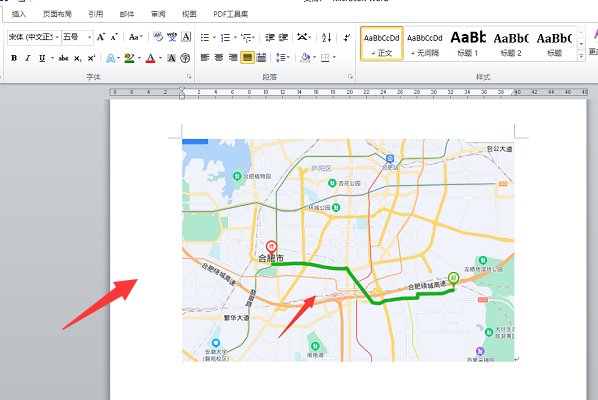Click horizontal ruler bar
The image size is (598, 400).
point(348,92)
